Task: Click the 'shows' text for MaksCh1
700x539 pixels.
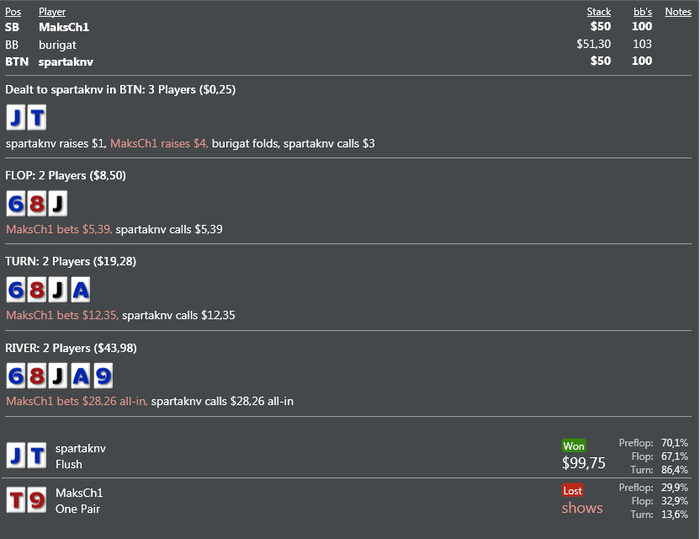Action: 582,508
